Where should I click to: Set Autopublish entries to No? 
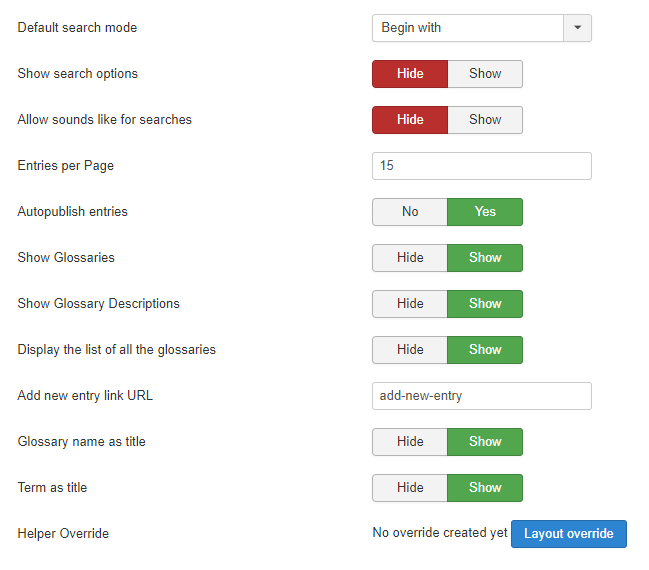tap(410, 212)
